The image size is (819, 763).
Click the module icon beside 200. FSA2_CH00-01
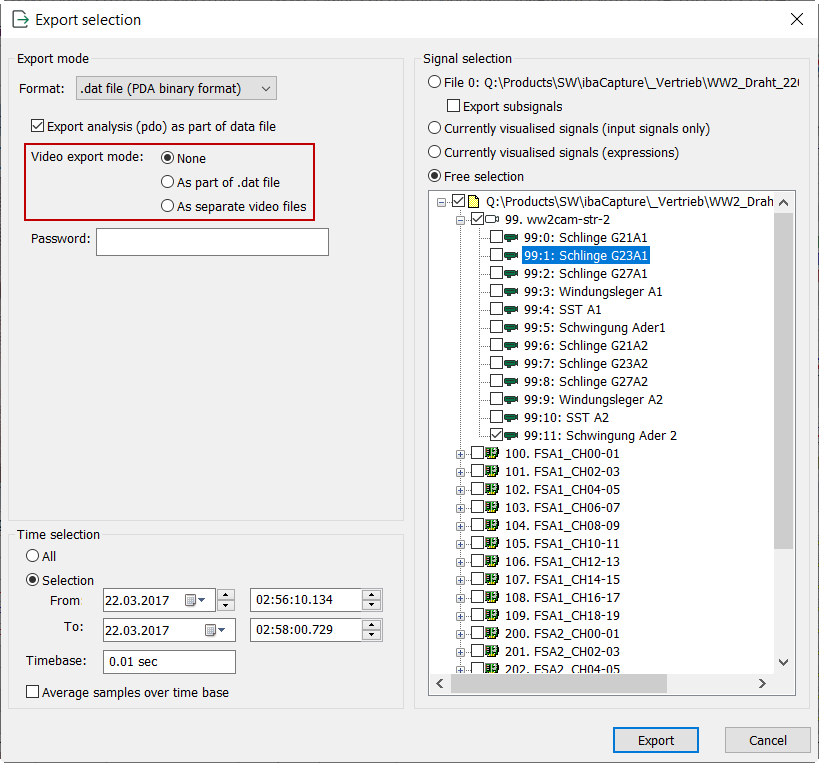point(492,634)
